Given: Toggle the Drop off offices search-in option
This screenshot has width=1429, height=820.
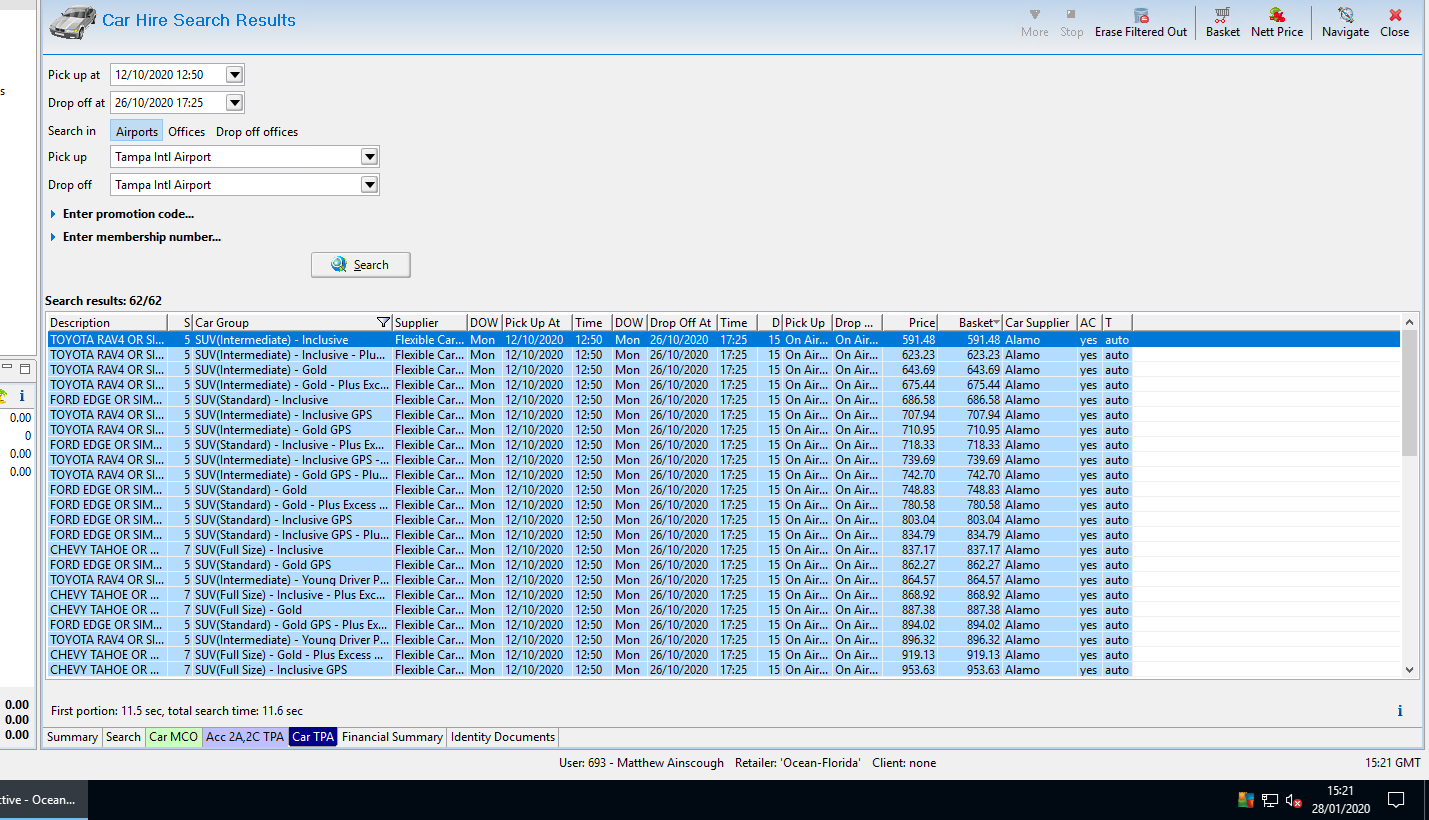Looking at the screenshot, I should click(257, 131).
